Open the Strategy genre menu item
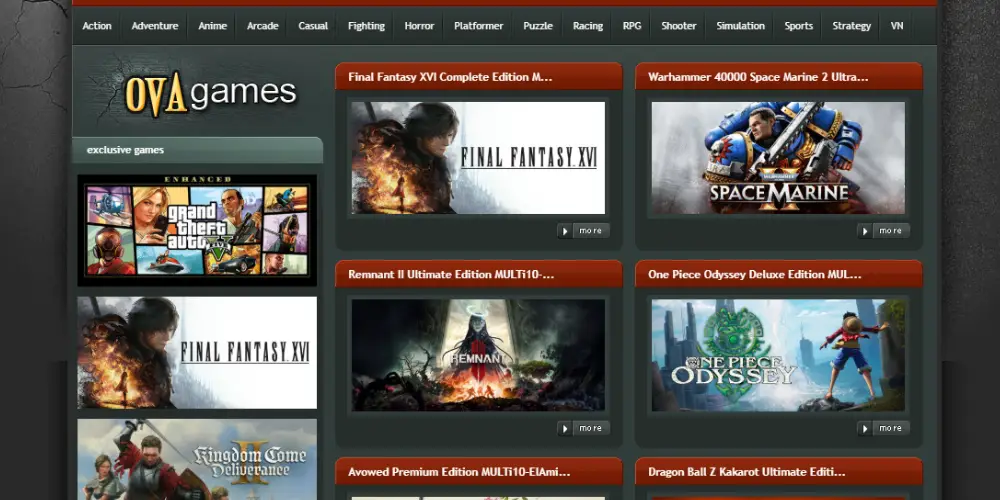 [851, 26]
